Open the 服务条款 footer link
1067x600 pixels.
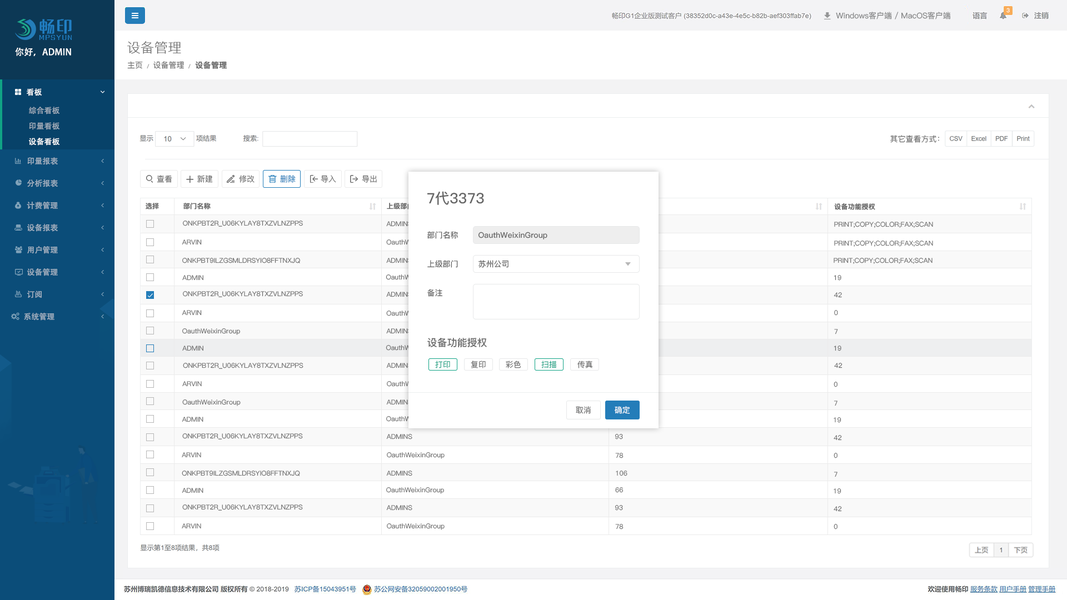[x=983, y=589]
